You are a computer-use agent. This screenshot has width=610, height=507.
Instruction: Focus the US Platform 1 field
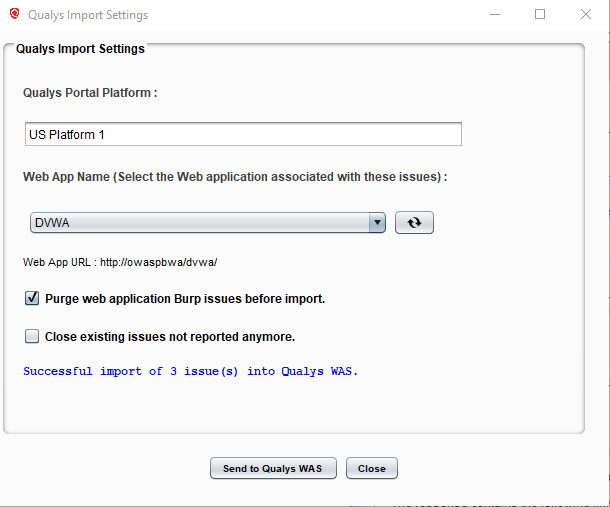(244, 134)
